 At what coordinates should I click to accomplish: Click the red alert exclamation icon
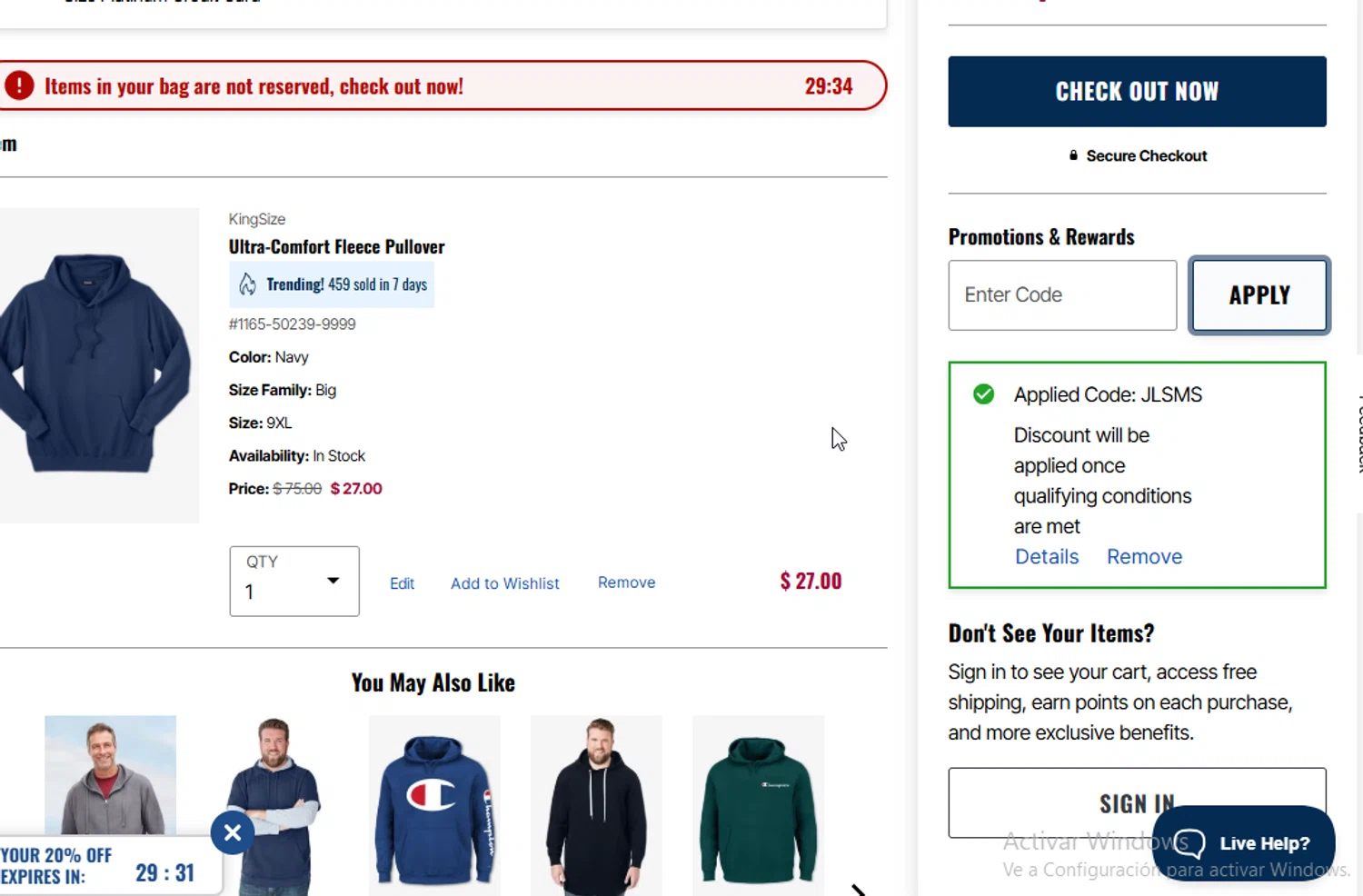click(x=19, y=86)
